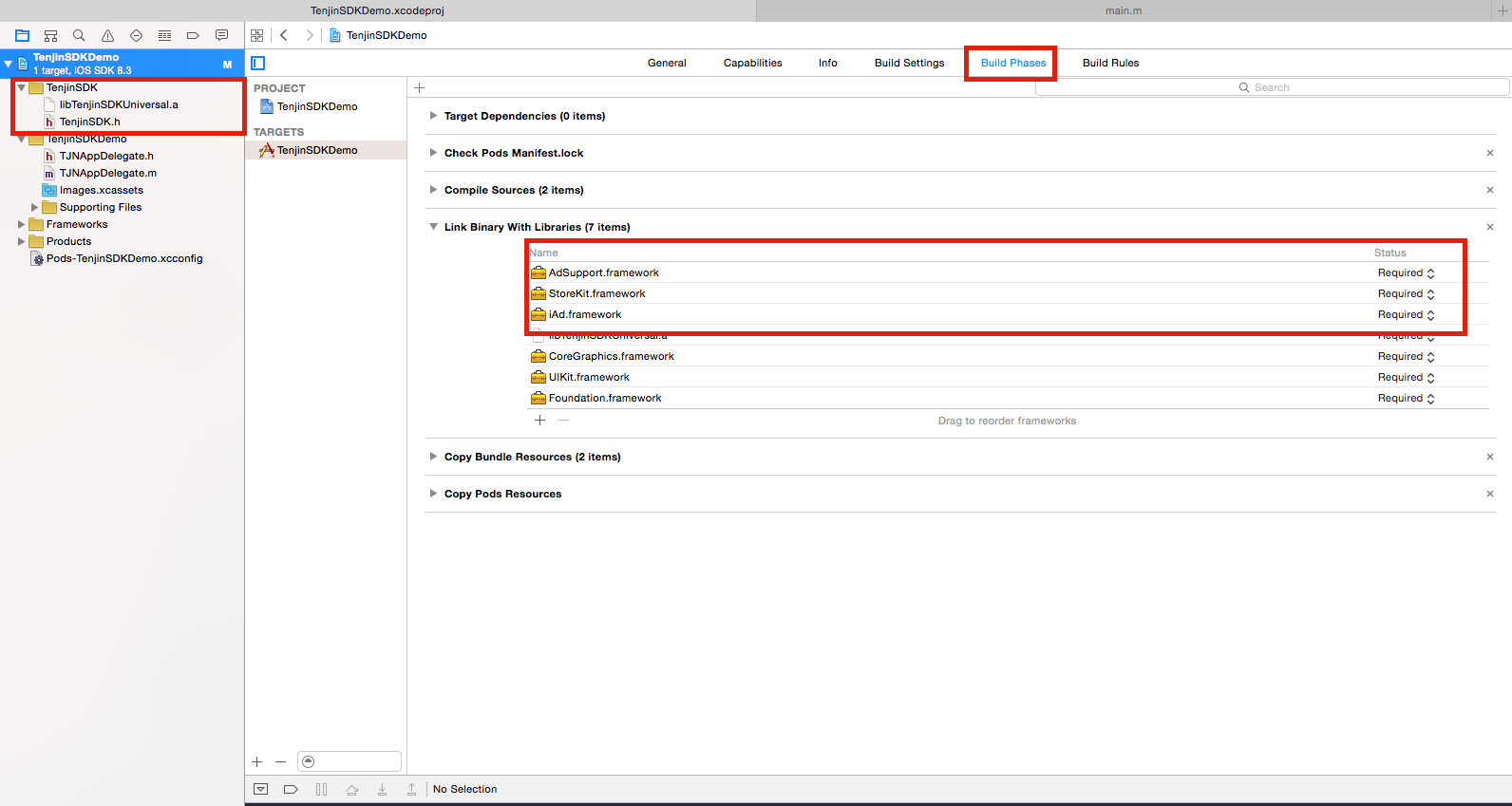Switch to the Build Settings tab

click(910, 63)
